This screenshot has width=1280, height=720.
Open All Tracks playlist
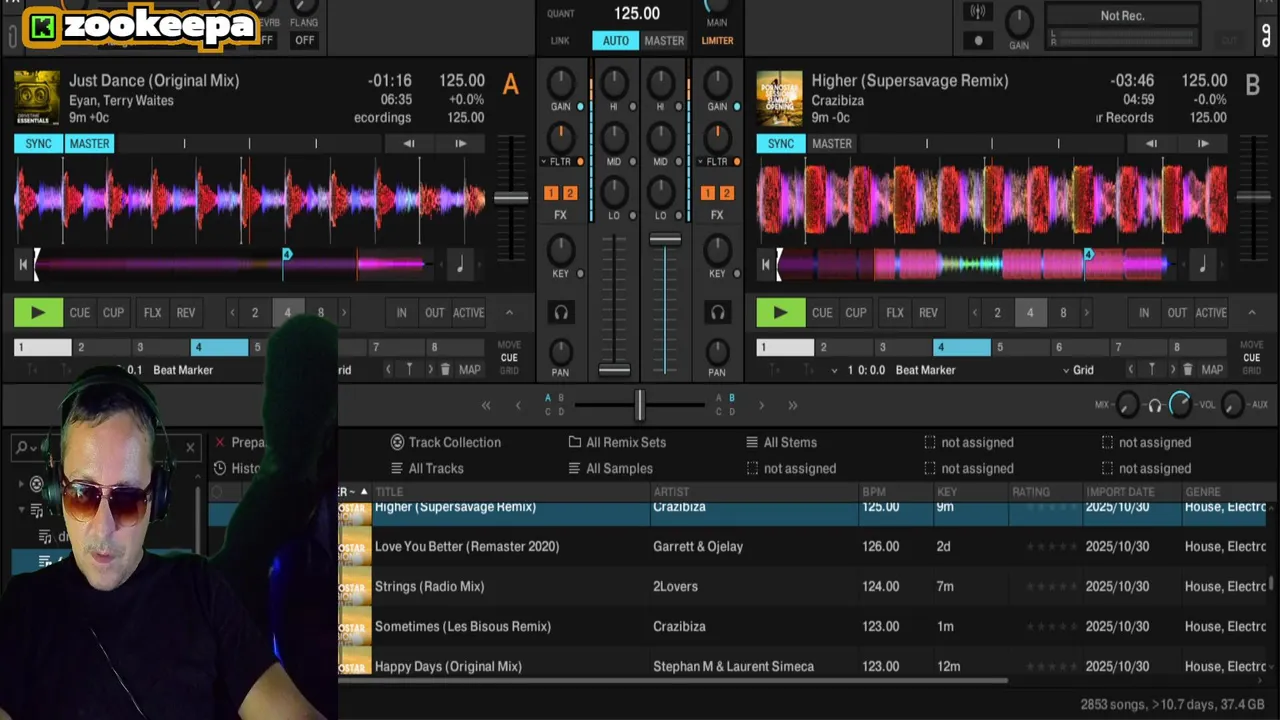point(427,468)
